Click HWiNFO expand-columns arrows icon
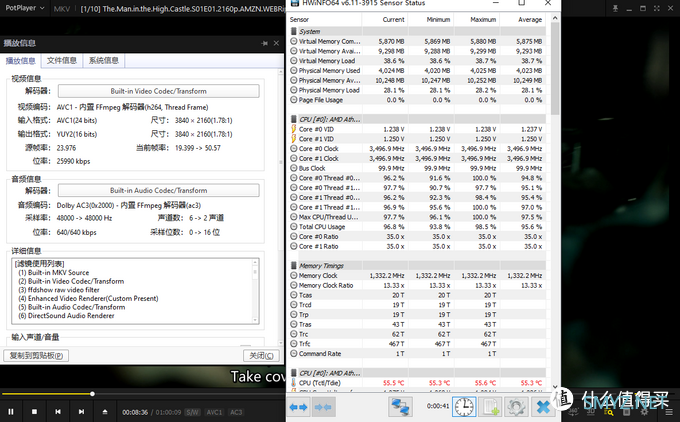 tap(298, 407)
